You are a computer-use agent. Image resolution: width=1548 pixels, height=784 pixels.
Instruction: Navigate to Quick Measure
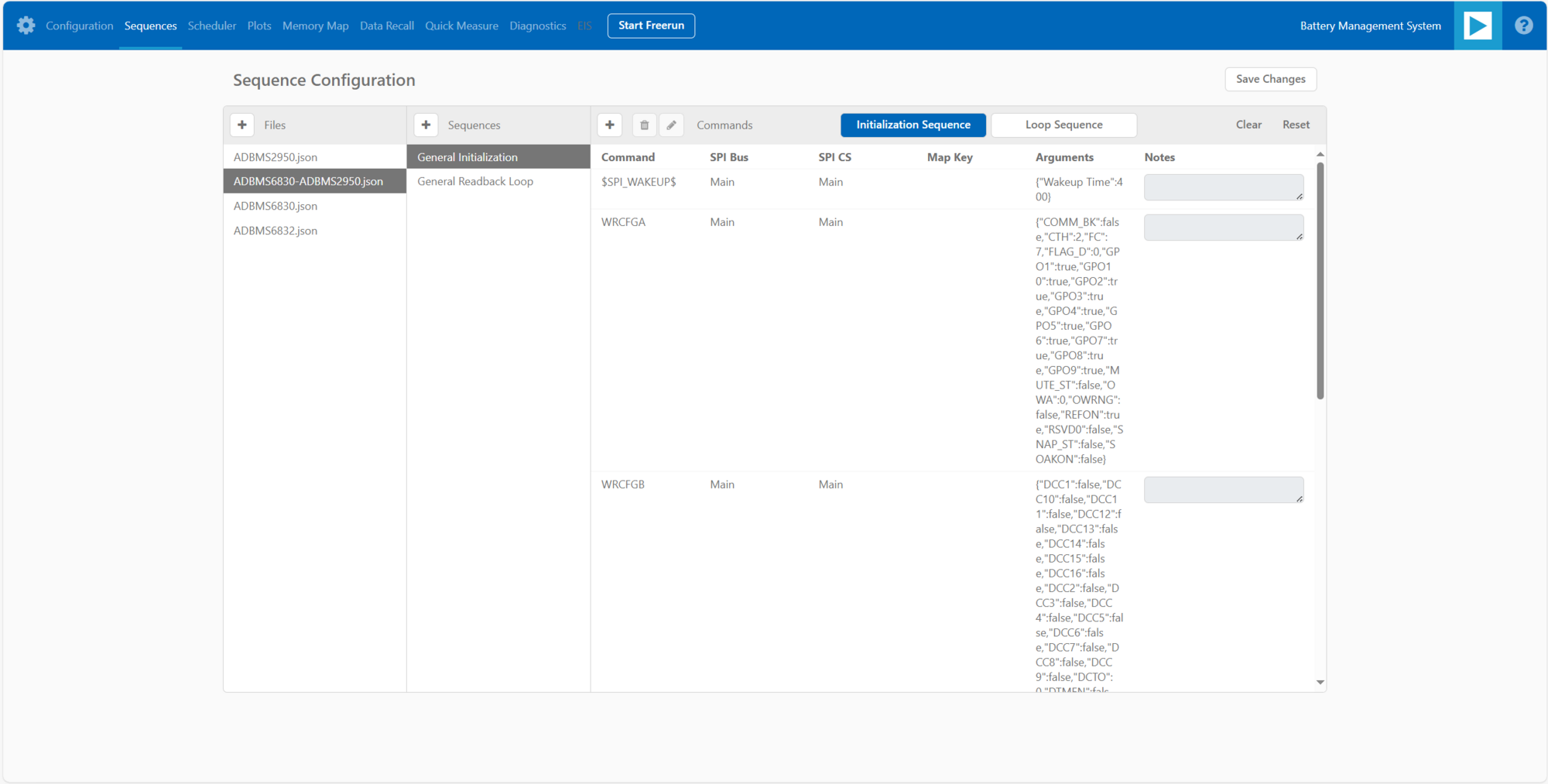coord(461,26)
